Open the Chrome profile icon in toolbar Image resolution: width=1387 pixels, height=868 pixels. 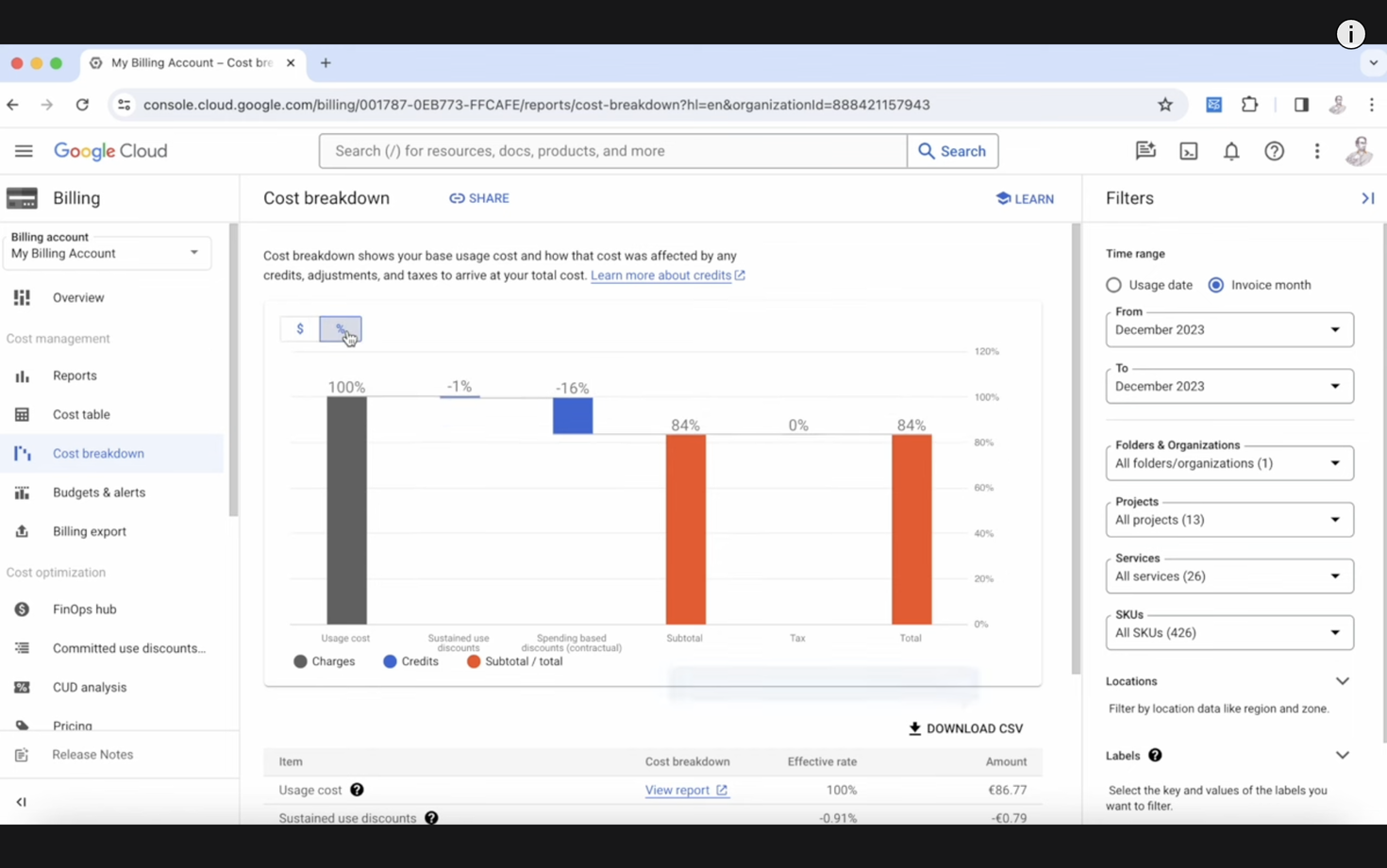1337,105
